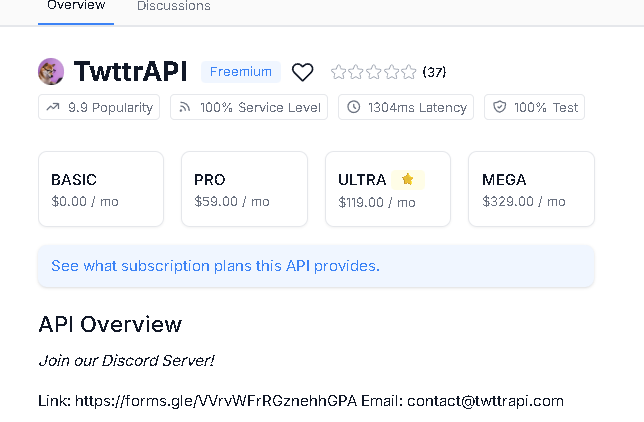Click the (37) ratings count

point(434,72)
